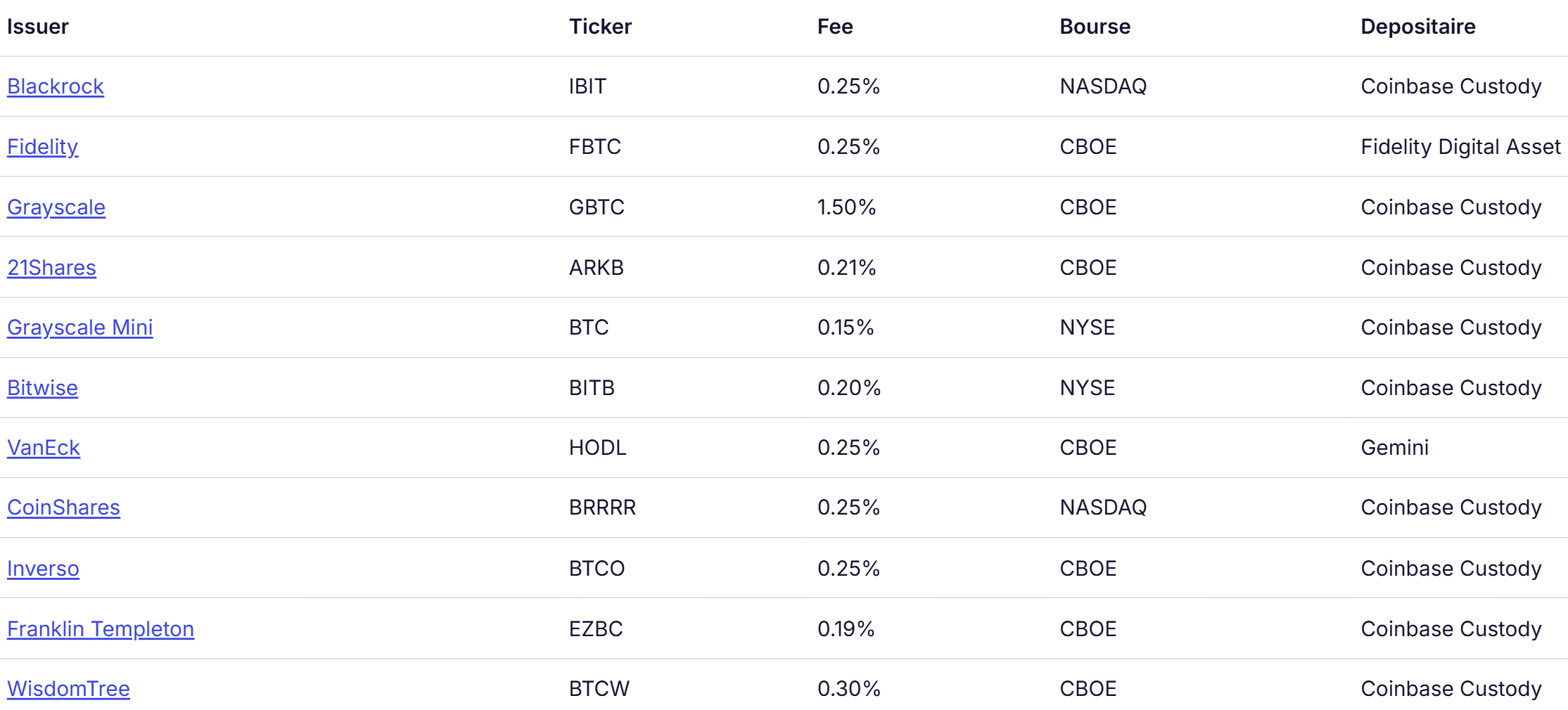The width and height of the screenshot is (1568, 710).
Task: Open the 21Shares link
Action: pos(51,268)
